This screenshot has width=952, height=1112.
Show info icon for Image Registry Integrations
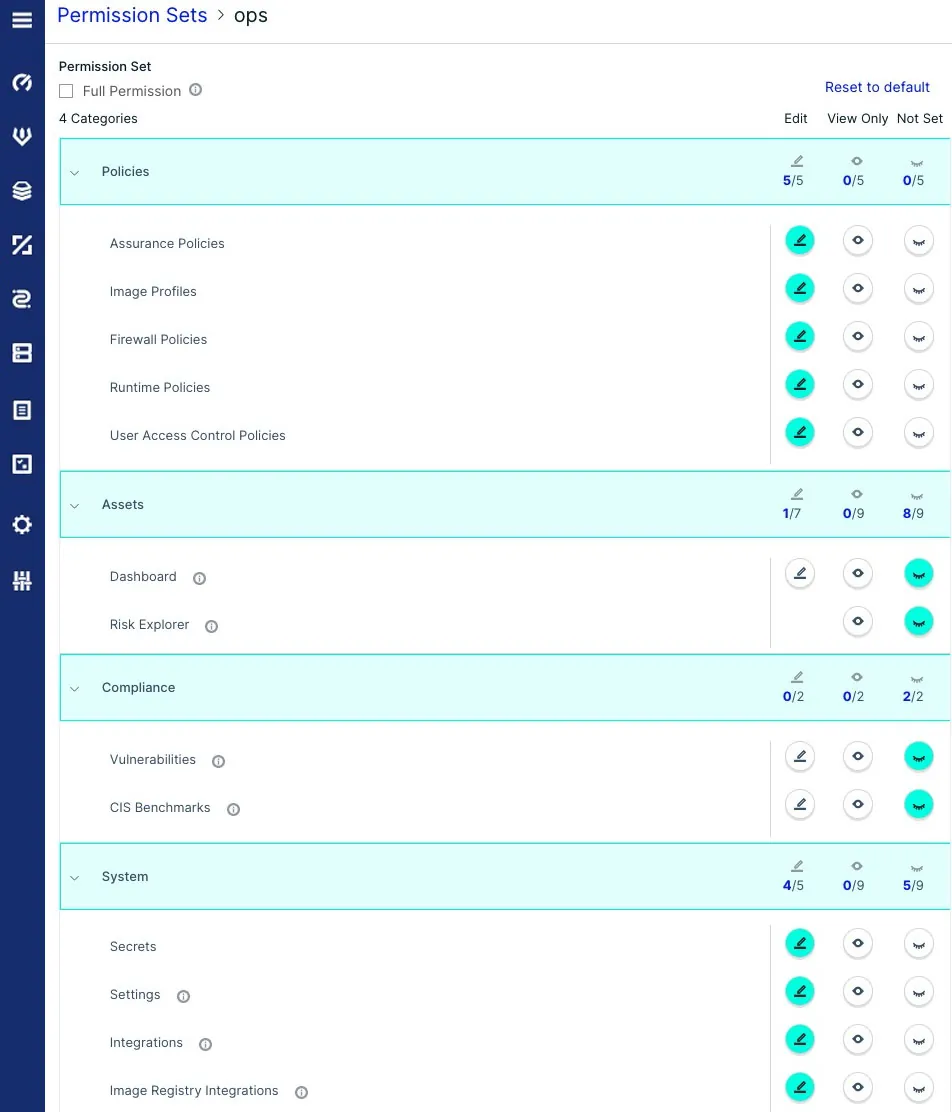(301, 1092)
